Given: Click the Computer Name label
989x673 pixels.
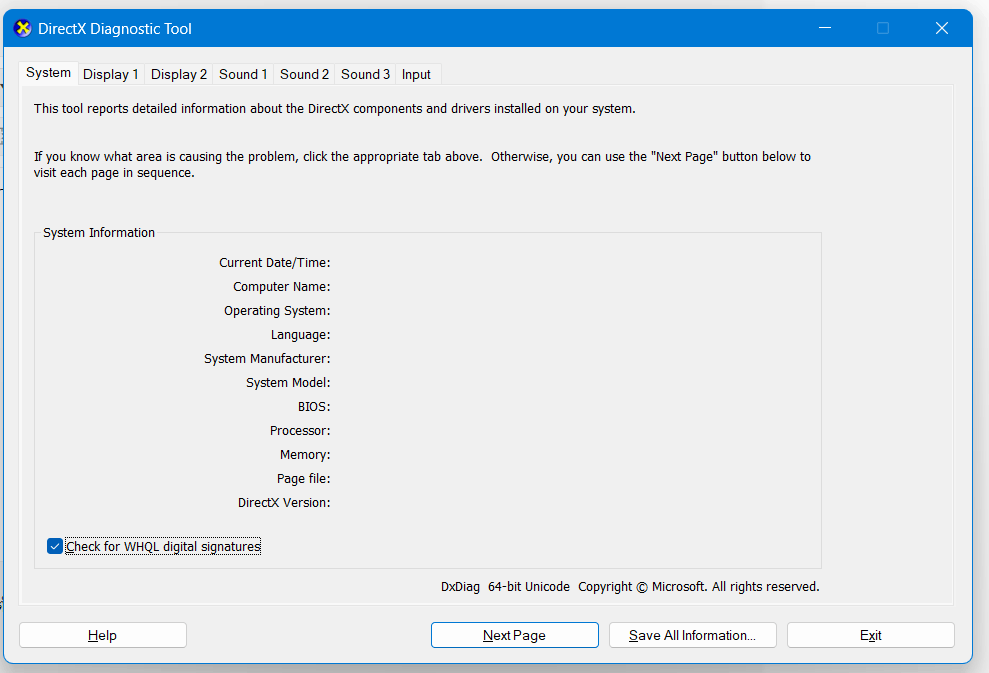Looking at the screenshot, I should point(281,286).
